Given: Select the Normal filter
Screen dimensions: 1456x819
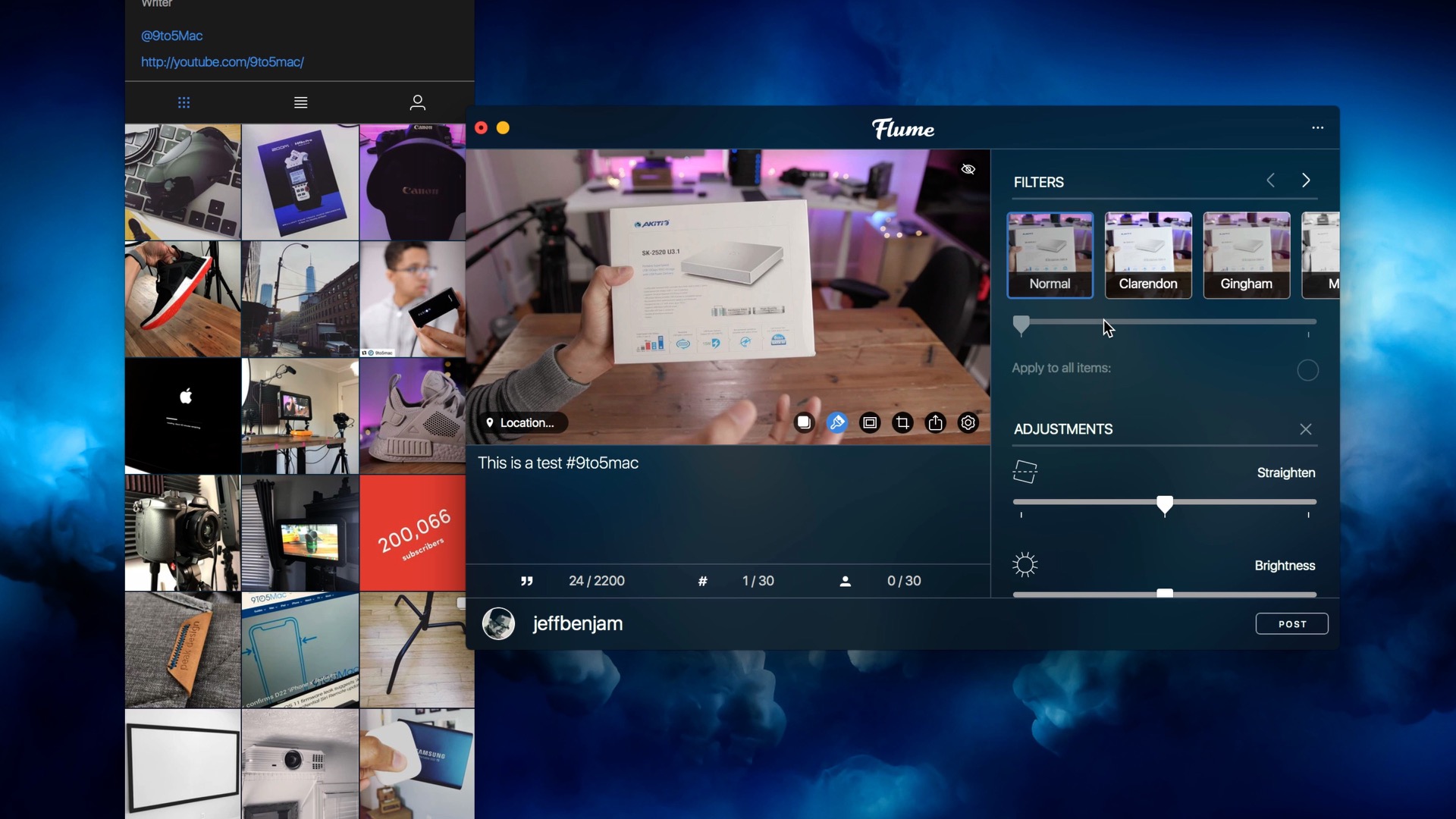Looking at the screenshot, I should coord(1050,255).
